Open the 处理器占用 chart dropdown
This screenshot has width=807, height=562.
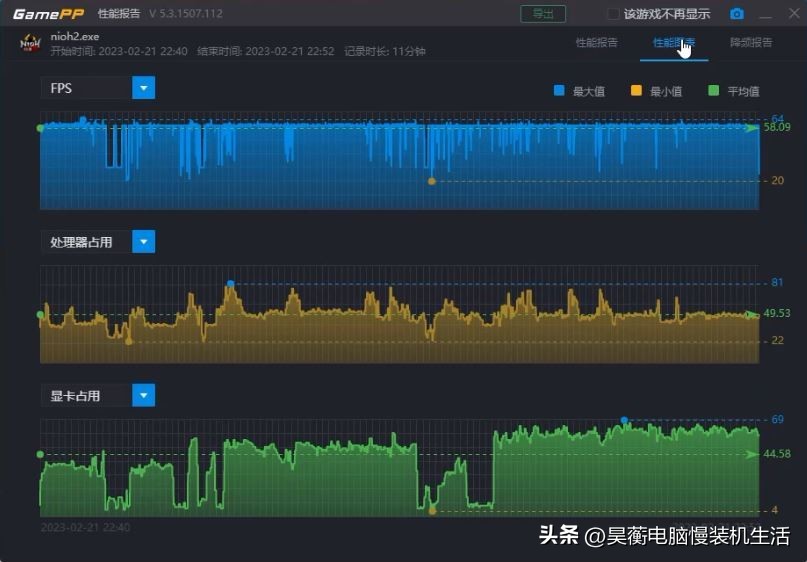[x=144, y=242]
